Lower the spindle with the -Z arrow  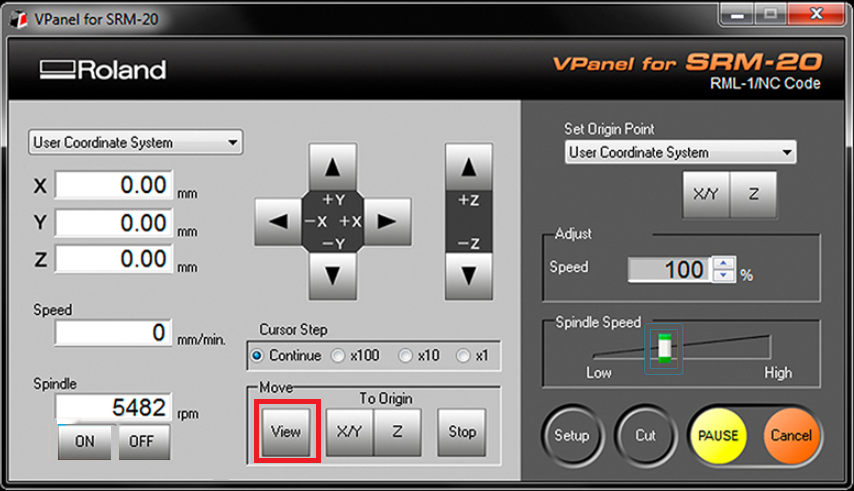tap(469, 276)
